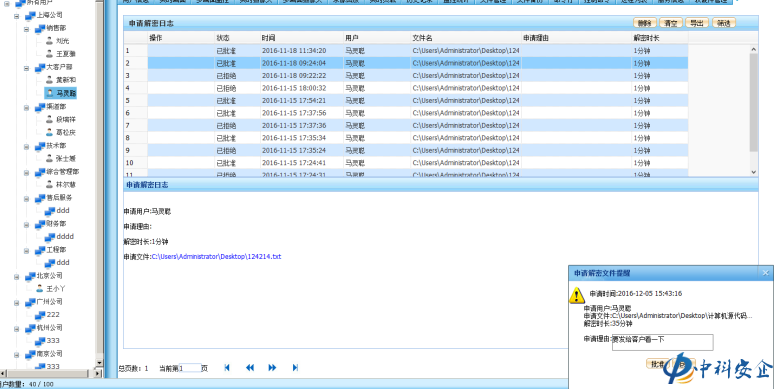The width and height of the screenshot is (778, 391).
Task: Click the 导出 log button
Action: [697, 23]
